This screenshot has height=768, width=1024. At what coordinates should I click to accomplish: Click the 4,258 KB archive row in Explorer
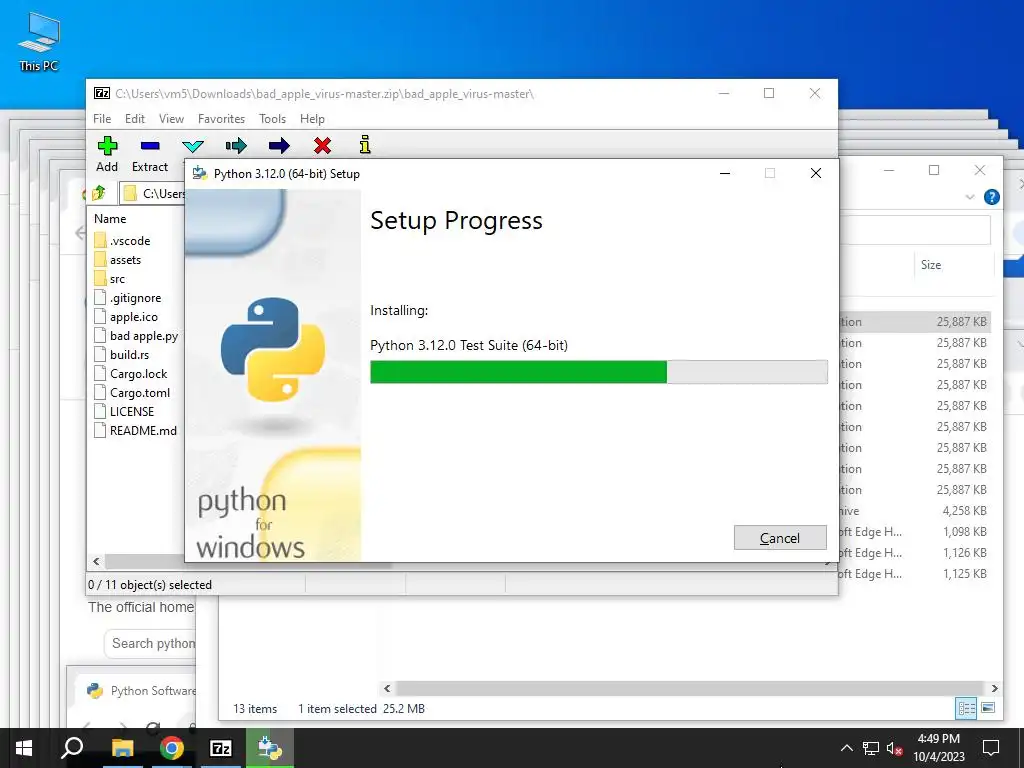point(914,511)
